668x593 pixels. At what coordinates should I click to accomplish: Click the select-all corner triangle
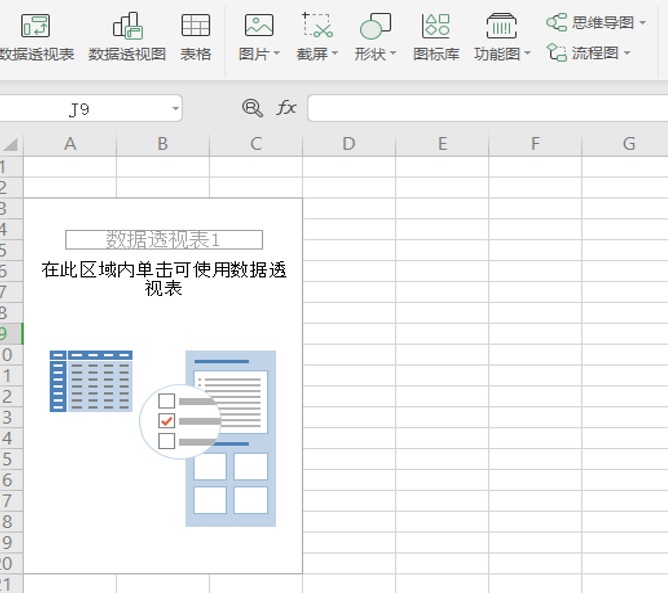pyautogui.click(x=10, y=145)
